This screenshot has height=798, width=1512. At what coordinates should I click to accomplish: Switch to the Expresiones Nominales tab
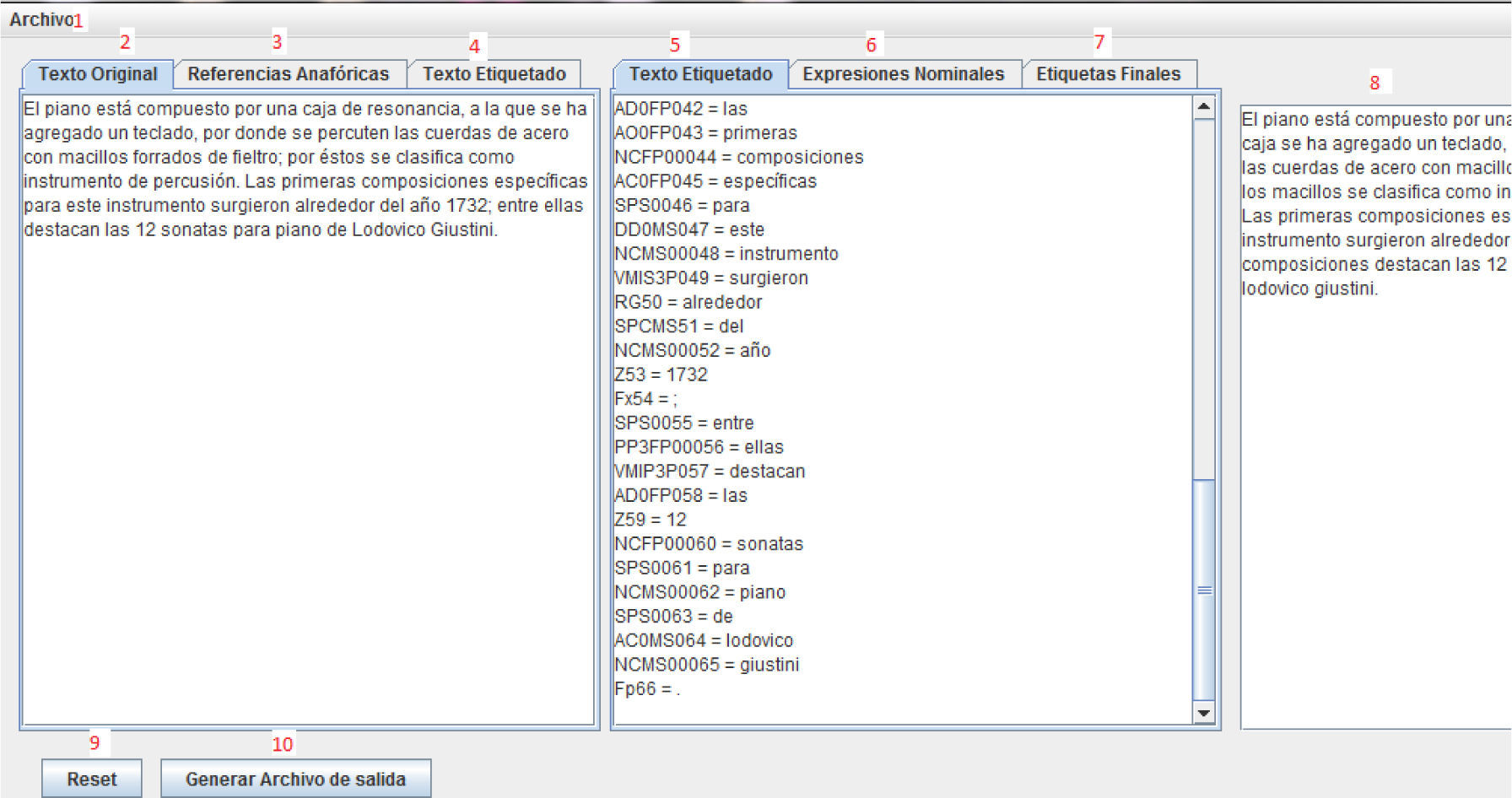point(903,74)
